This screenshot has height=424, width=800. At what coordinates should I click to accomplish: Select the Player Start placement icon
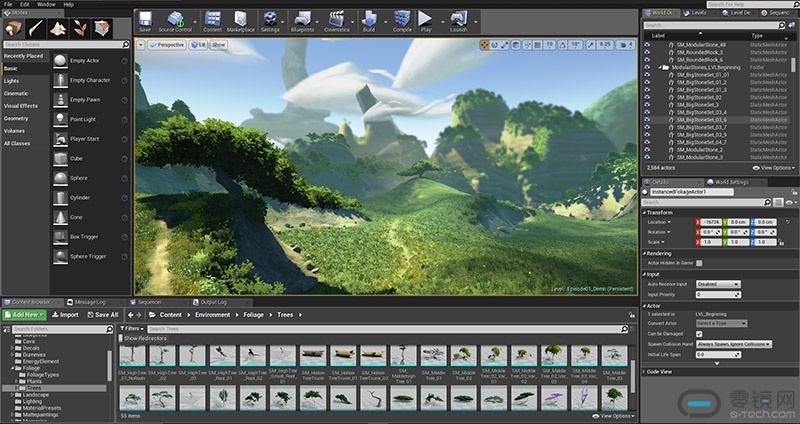click(61, 139)
